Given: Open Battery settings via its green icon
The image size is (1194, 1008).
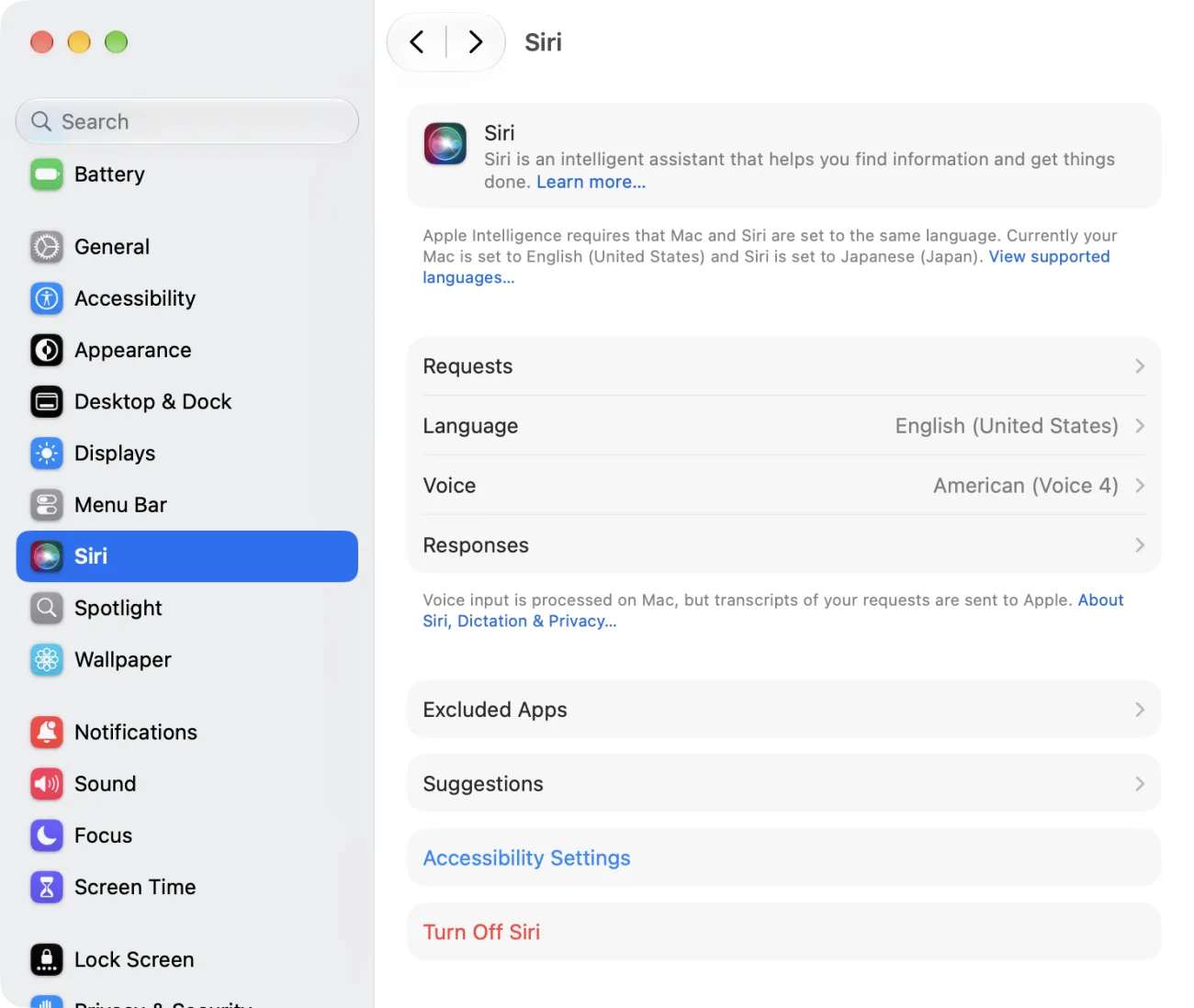Looking at the screenshot, I should tap(47, 174).
